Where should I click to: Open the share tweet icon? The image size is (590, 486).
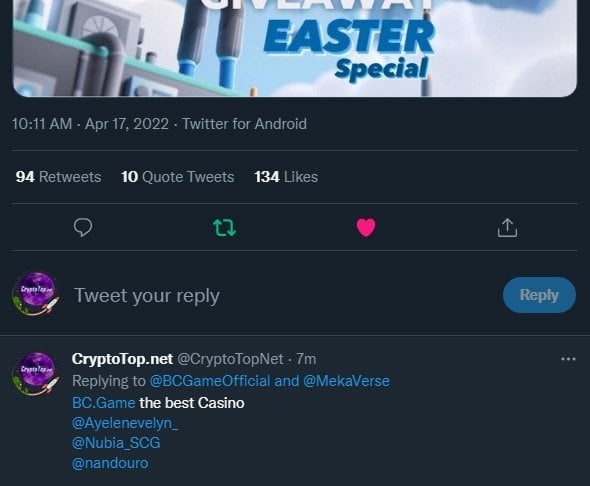(507, 228)
